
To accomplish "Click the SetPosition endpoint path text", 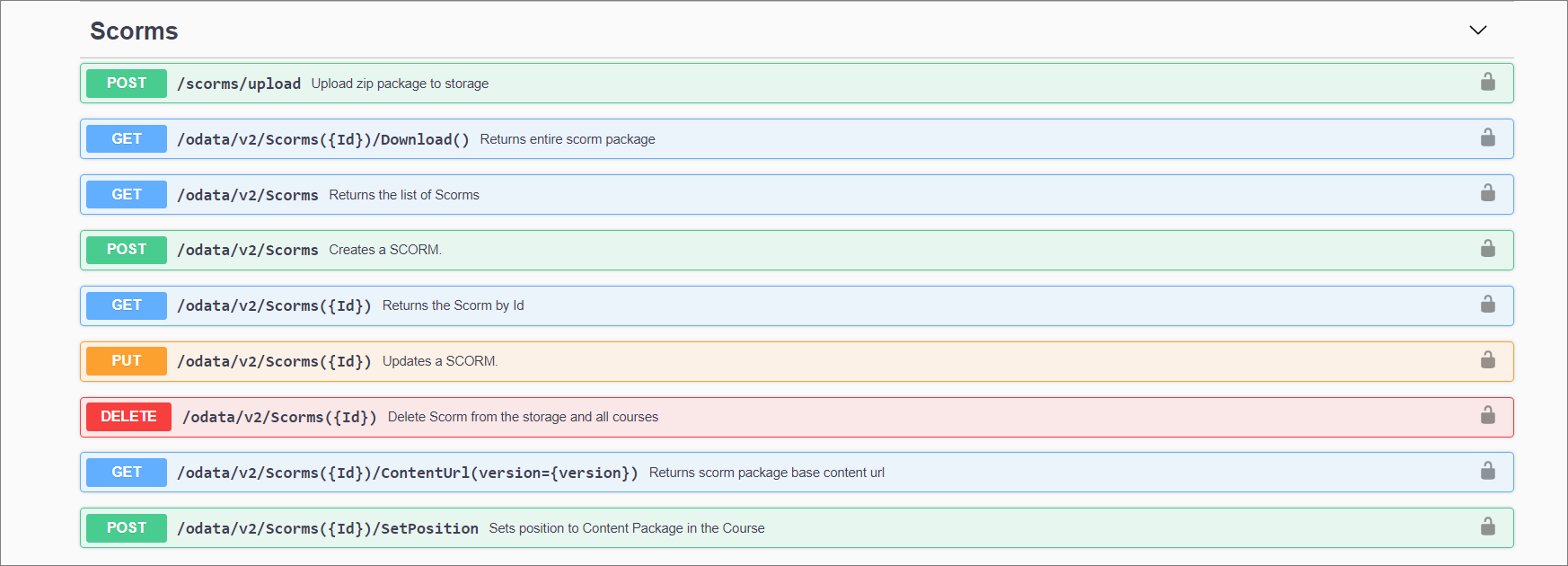I will [327, 528].
